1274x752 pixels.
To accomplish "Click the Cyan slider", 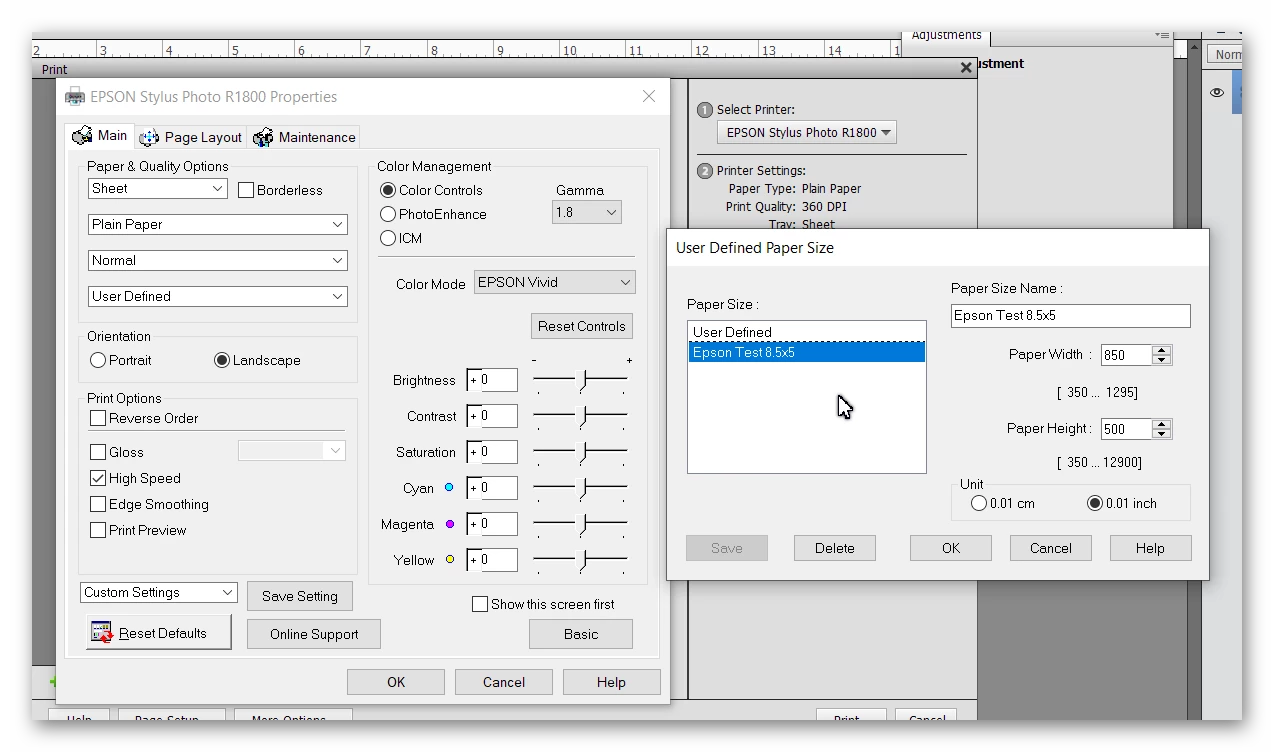I will 581,488.
